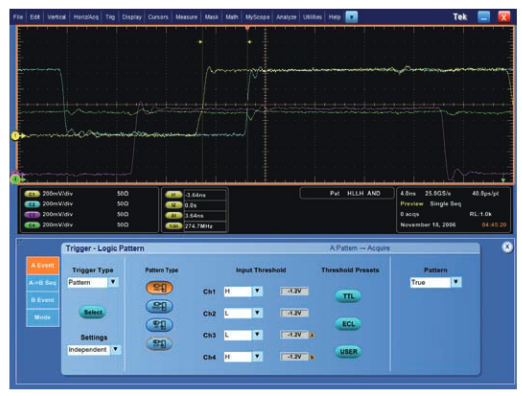Click the small orange indicator beside Ch3 threshold

(x=312, y=335)
